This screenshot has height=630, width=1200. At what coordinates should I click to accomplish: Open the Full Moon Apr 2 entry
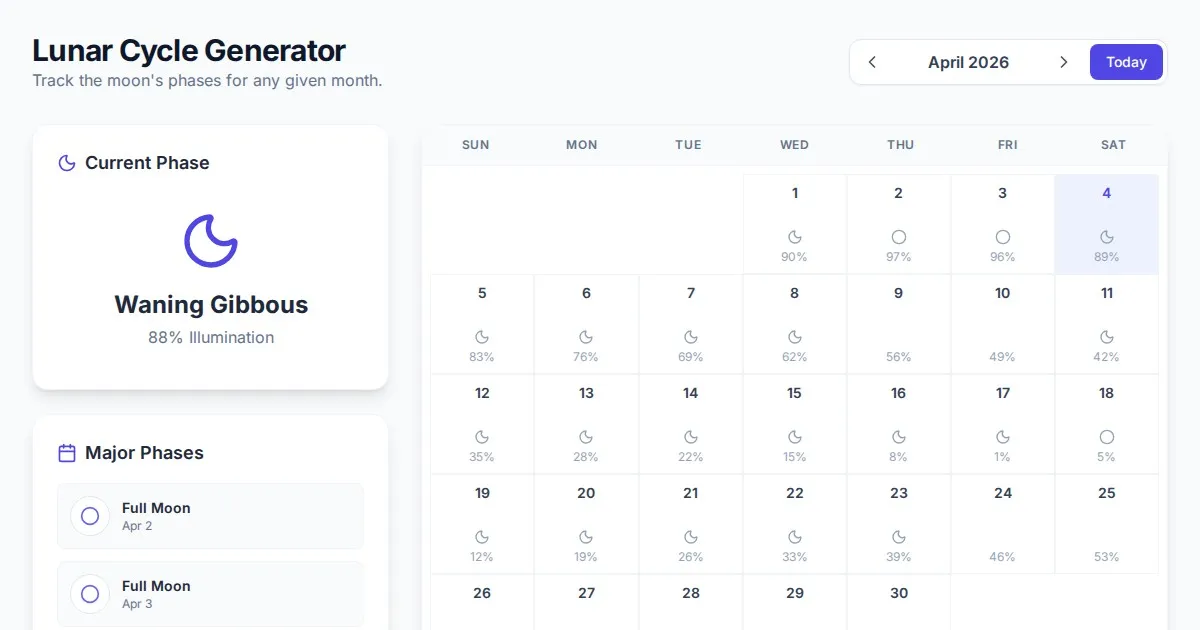click(x=210, y=516)
